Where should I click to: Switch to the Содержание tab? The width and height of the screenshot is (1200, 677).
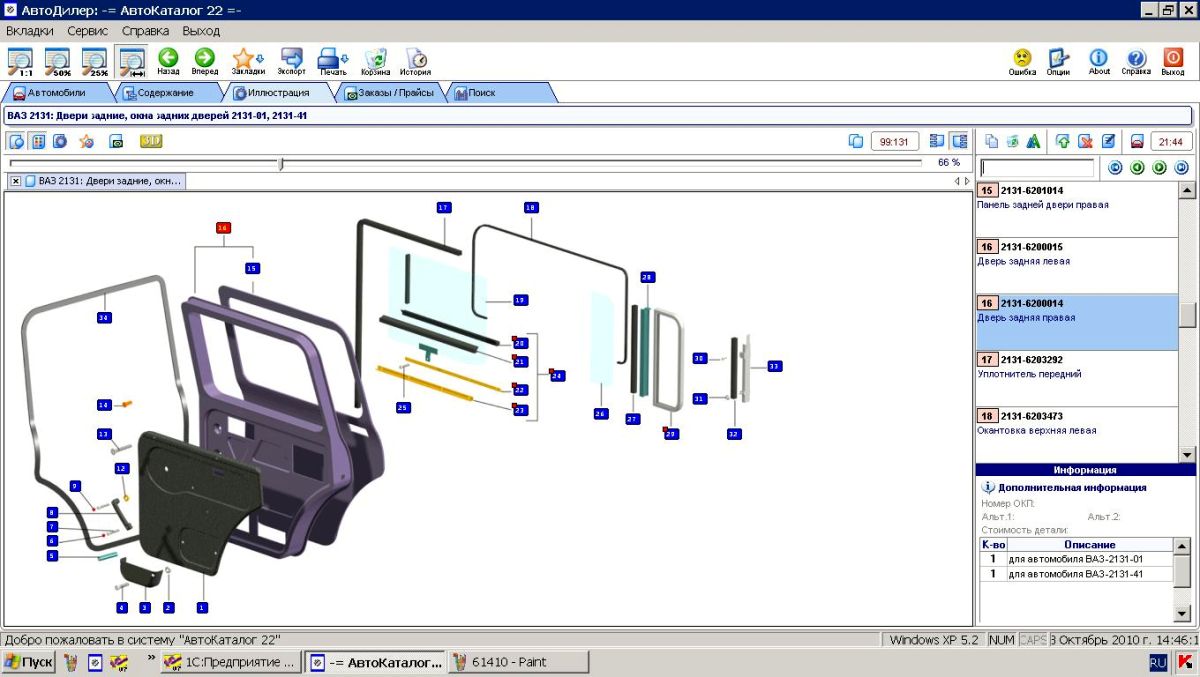click(167, 93)
